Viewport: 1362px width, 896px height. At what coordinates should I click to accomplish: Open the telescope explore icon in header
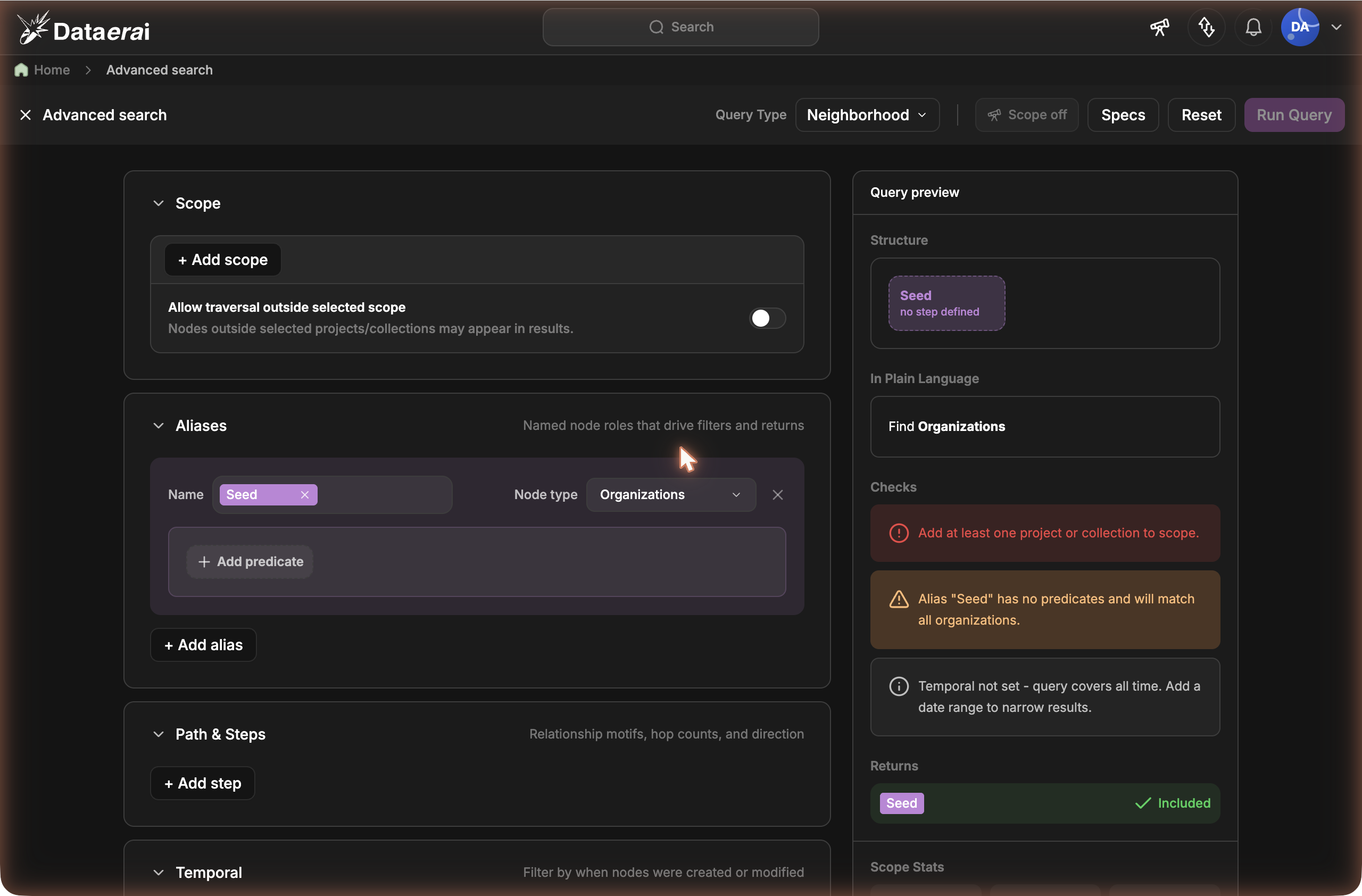tap(1159, 27)
